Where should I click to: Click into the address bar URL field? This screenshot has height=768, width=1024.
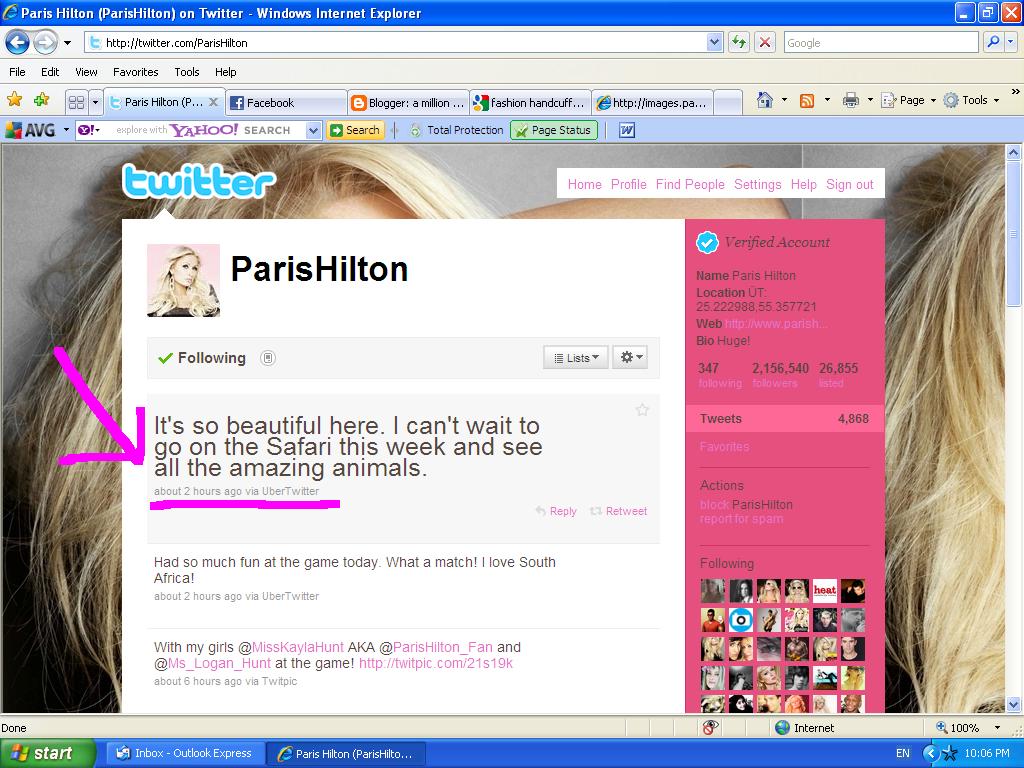[396, 42]
